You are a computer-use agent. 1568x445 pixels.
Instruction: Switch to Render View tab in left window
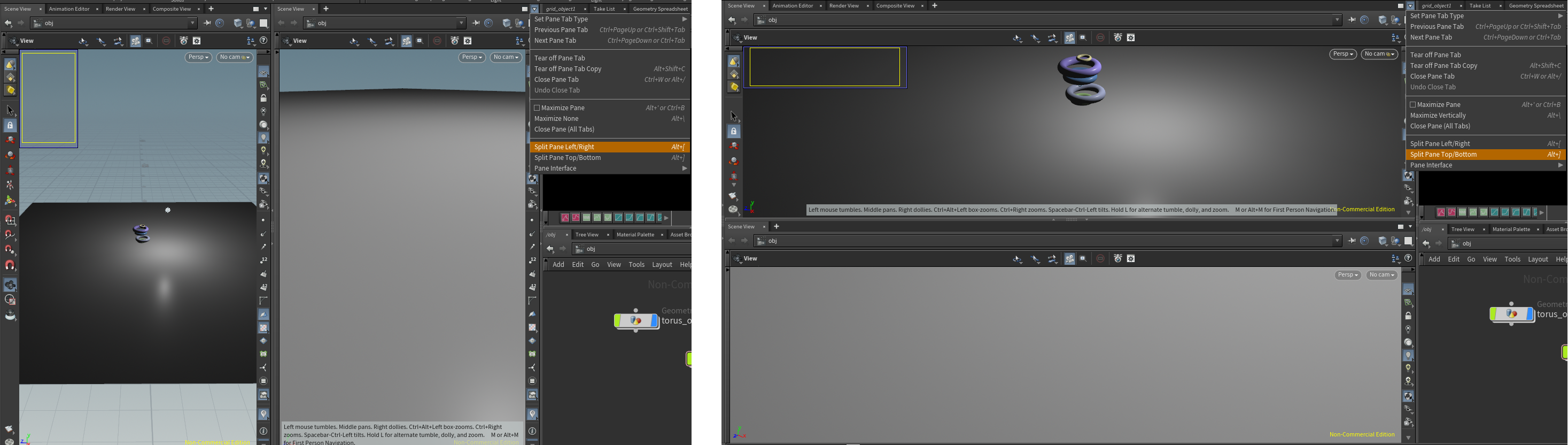[121, 9]
